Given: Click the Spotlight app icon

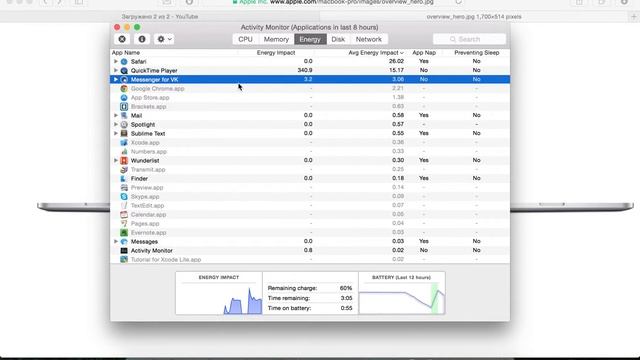Looking at the screenshot, I should tap(124, 124).
